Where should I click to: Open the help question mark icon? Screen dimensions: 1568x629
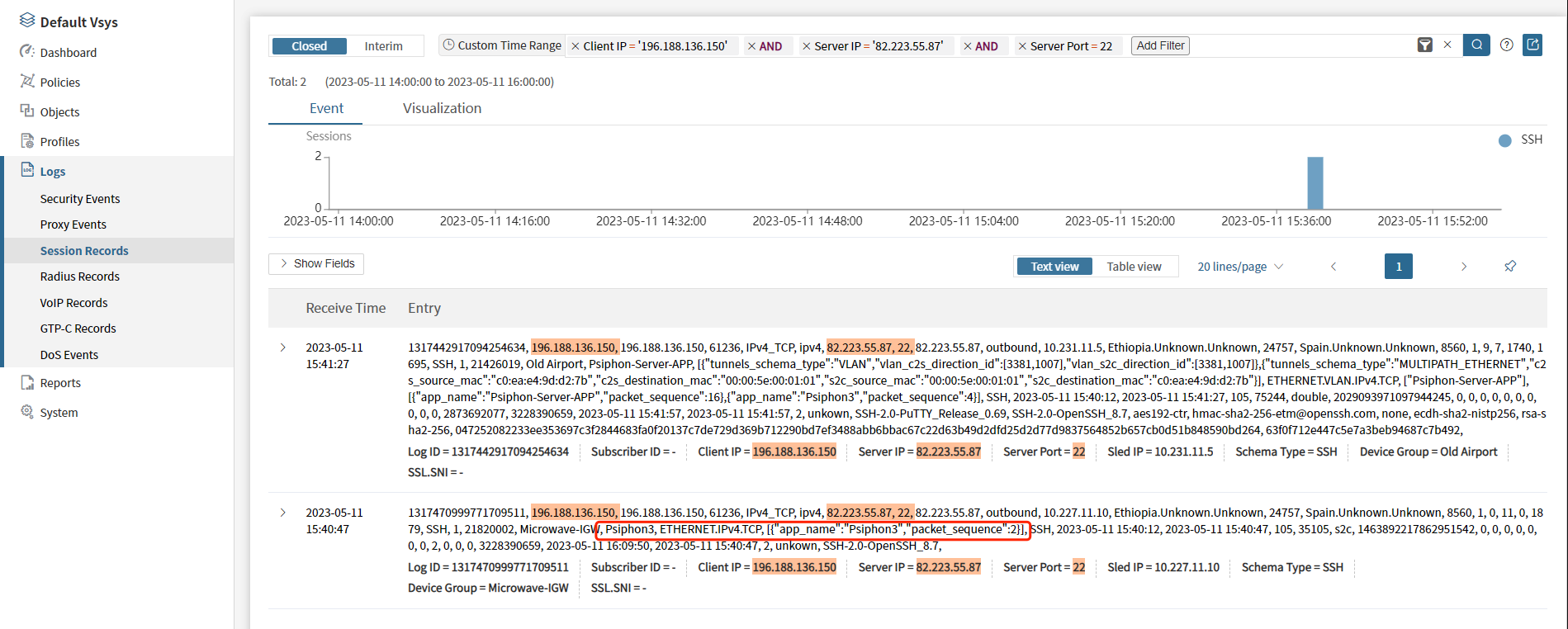click(1507, 45)
